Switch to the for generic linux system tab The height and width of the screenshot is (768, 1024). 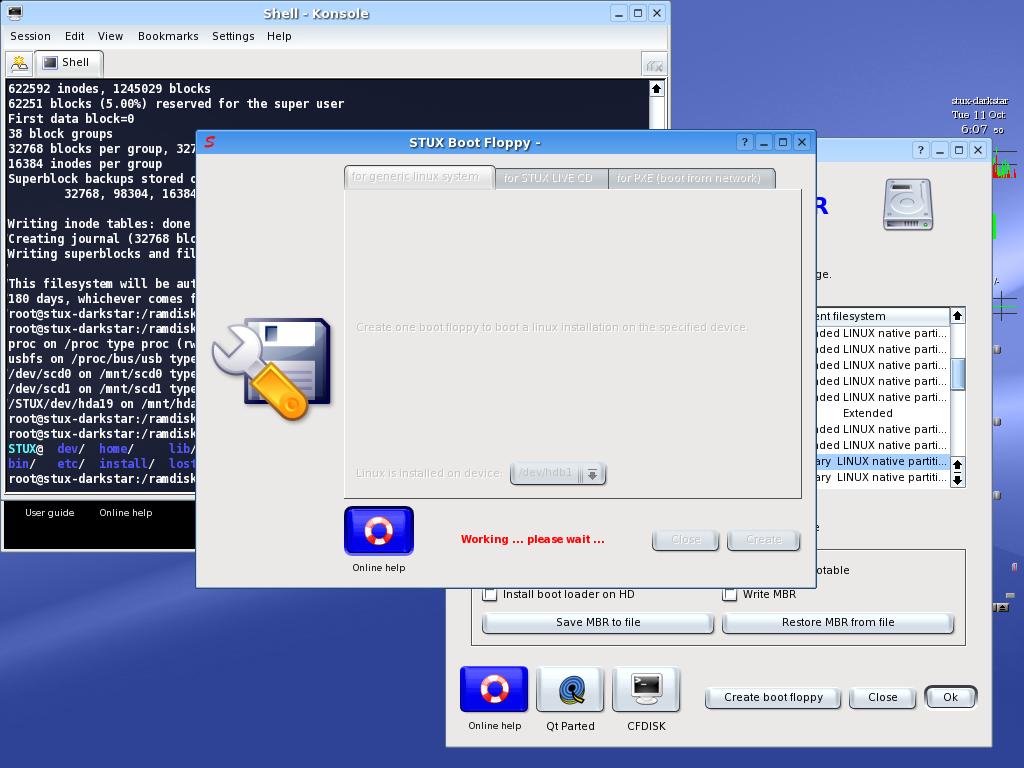click(x=419, y=177)
